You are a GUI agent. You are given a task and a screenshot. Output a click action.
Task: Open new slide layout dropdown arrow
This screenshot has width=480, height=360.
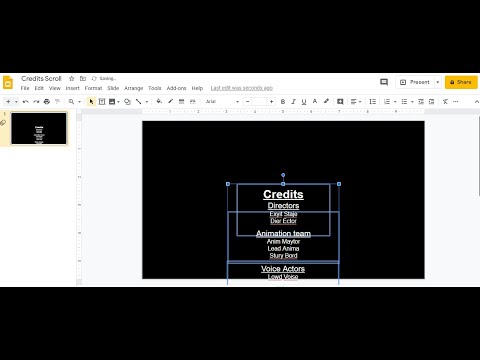[x=16, y=102]
